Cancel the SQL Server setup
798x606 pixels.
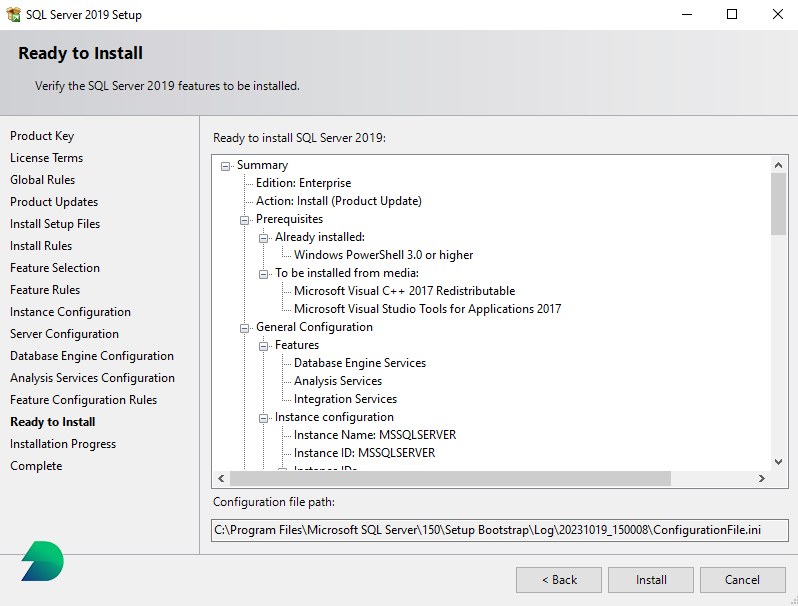742,580
